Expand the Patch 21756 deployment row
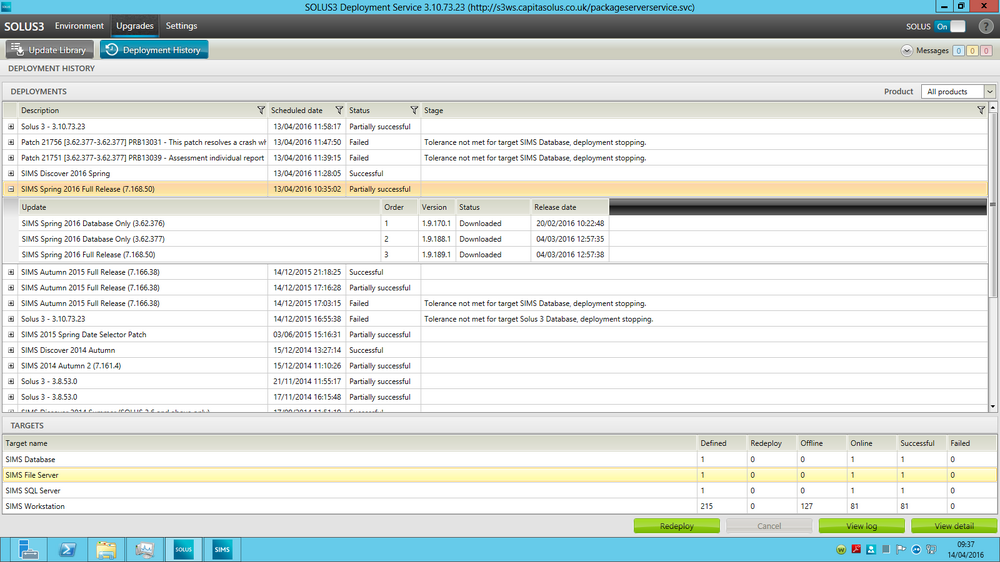The height and width of the screenshot is (562, 1000). pyautogui.click(x=11, y=142)
